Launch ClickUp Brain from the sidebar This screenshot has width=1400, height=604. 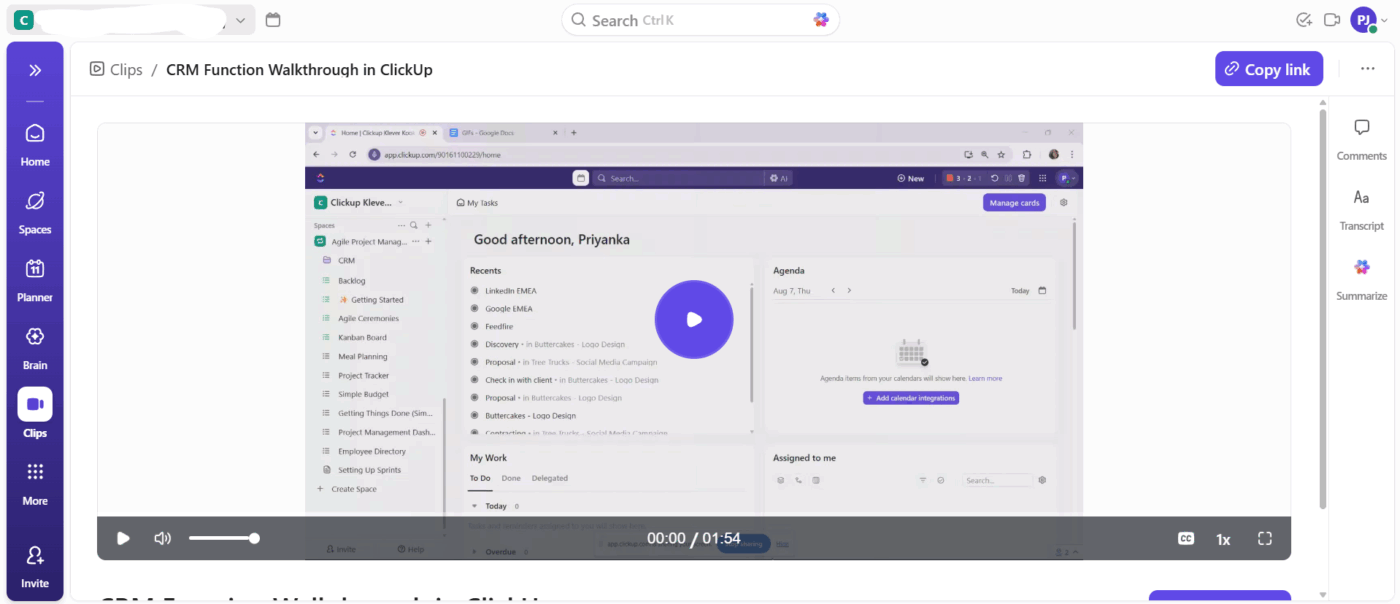pos(34,344)
